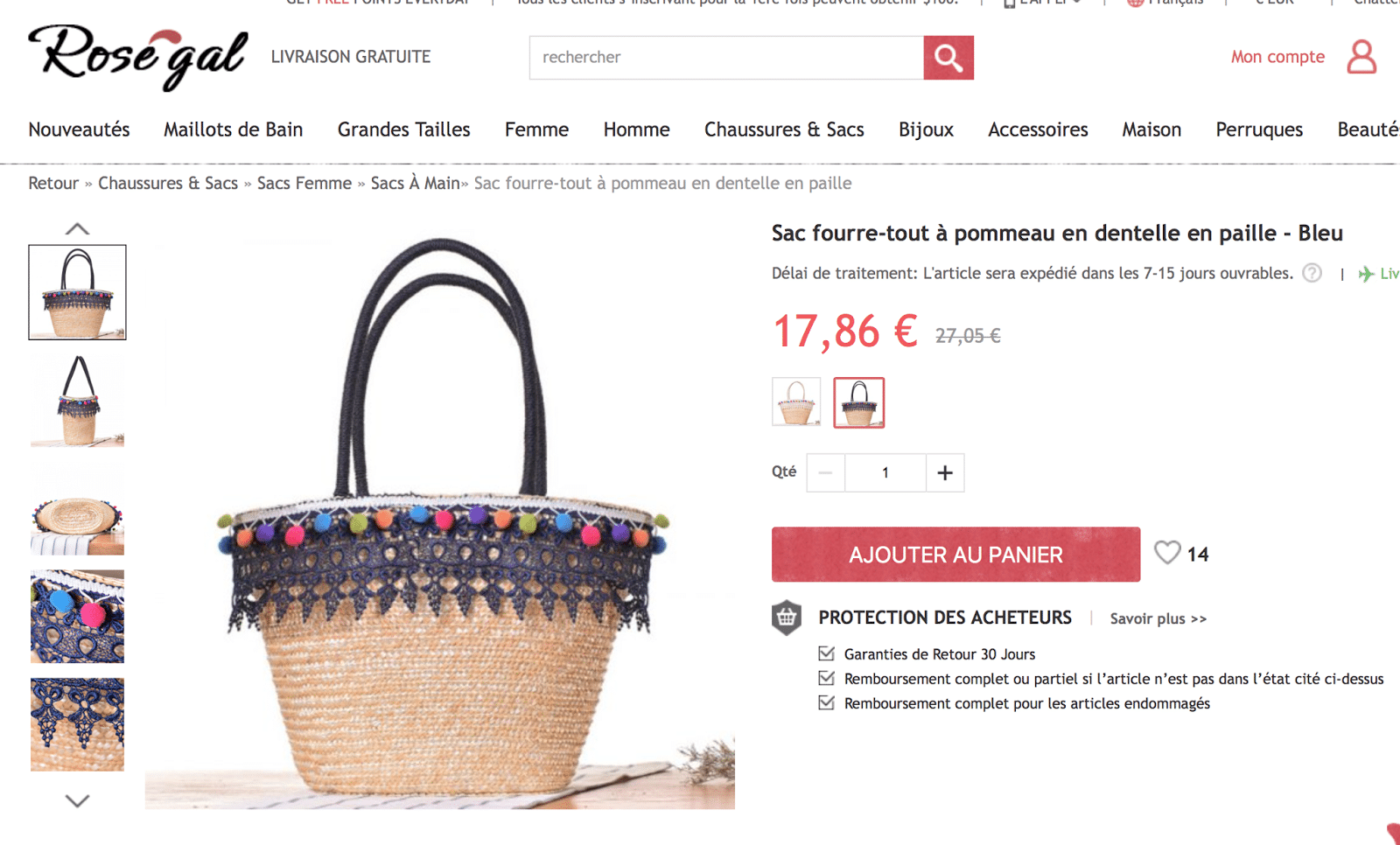The image size is (1400, 845).
Task: Open the Chaussures & Sacs menu
Action: click(784, 129)
